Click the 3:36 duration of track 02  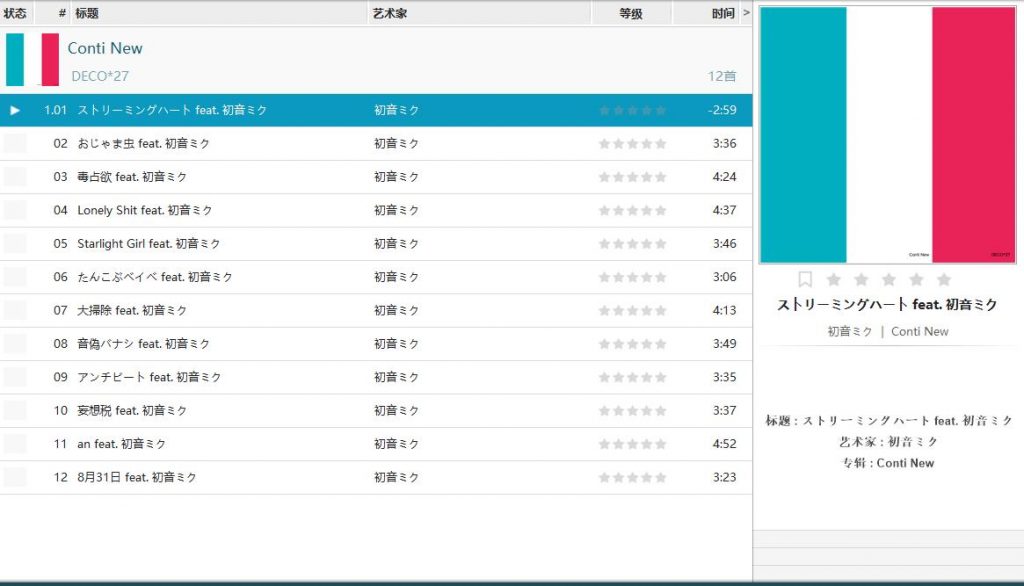tap(724, 144)
